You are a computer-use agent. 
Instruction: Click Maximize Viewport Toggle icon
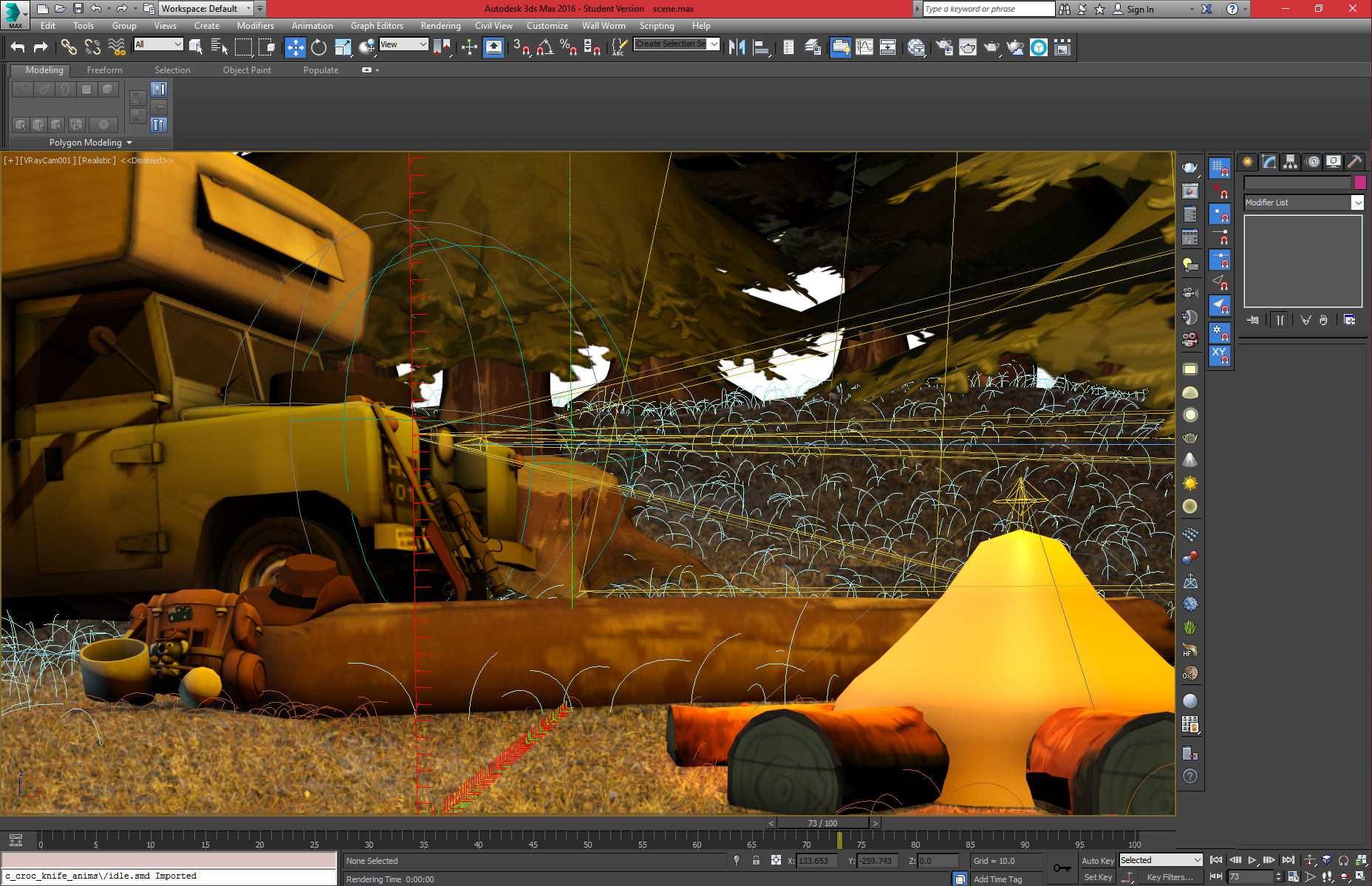pyautogui.click(x=1361, y=876)
